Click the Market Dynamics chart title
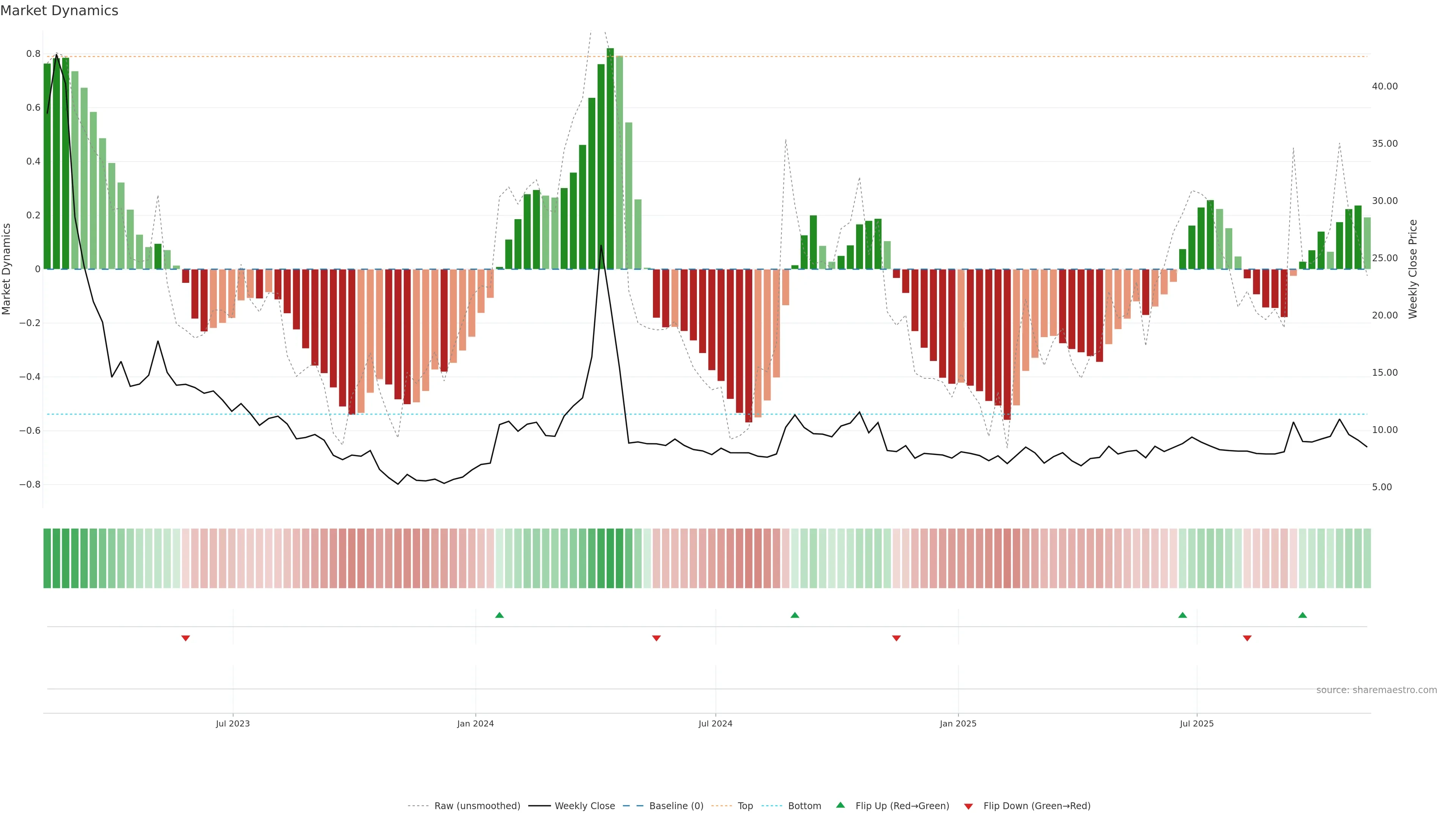1456x819 pixels. point(60,11)
